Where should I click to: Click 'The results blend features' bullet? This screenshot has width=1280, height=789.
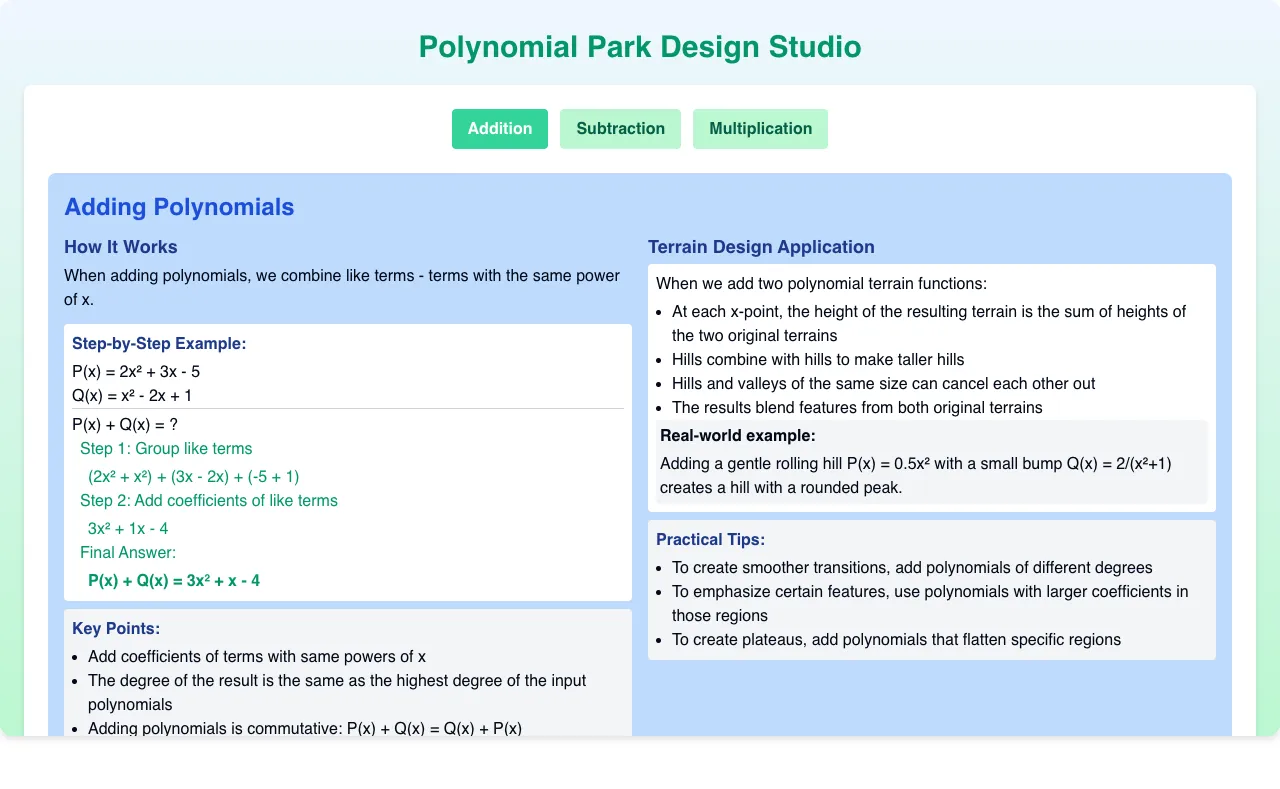pos(857,408)
